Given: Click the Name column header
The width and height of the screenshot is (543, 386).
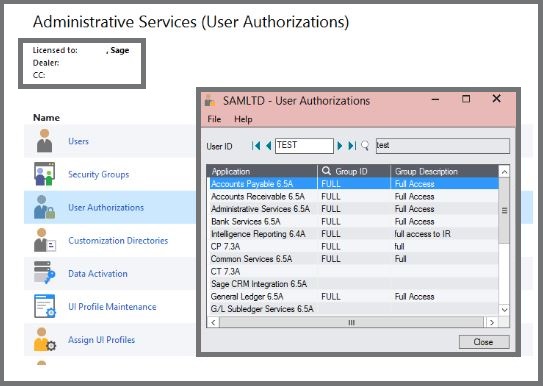Looking at the screenshot, I should [46, 118].
